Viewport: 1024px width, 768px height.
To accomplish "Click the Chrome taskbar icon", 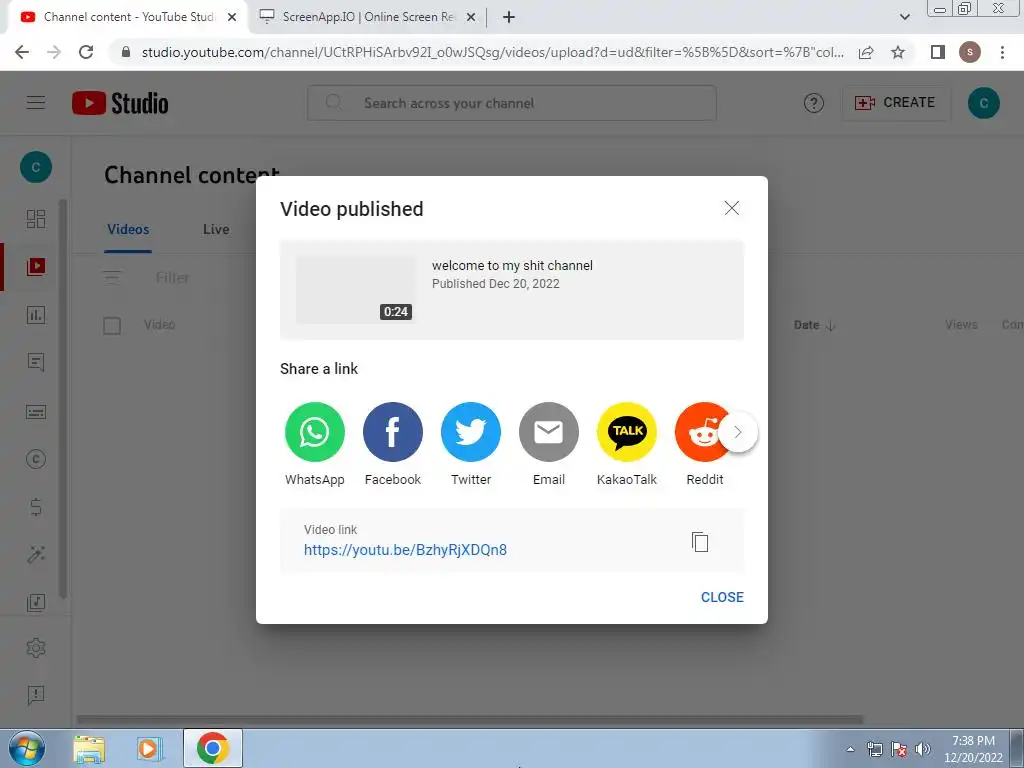I will point(212,748).
